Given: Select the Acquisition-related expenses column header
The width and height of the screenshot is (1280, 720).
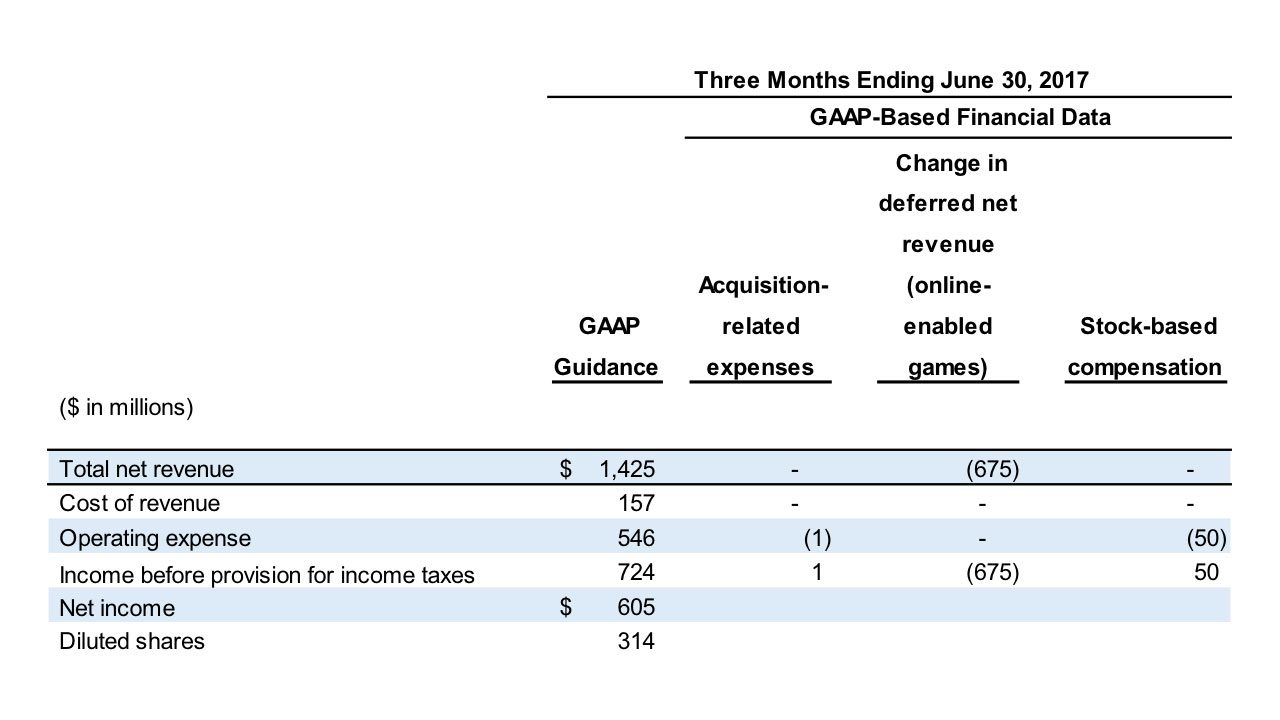Looking at the screenshot, I should click(x=762, y=326).
